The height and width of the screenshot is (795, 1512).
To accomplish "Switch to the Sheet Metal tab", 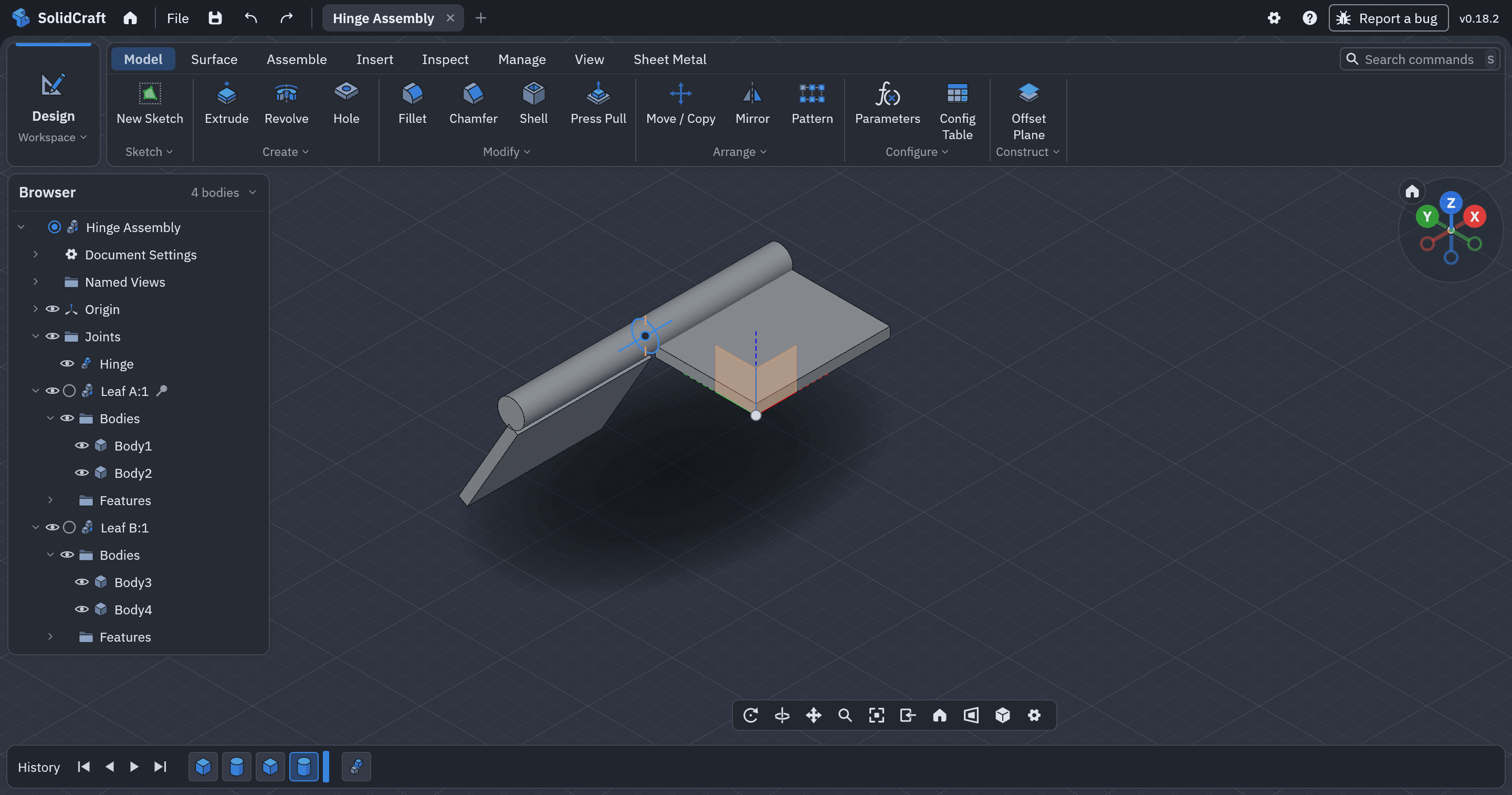I will click(x=669, y=59).
